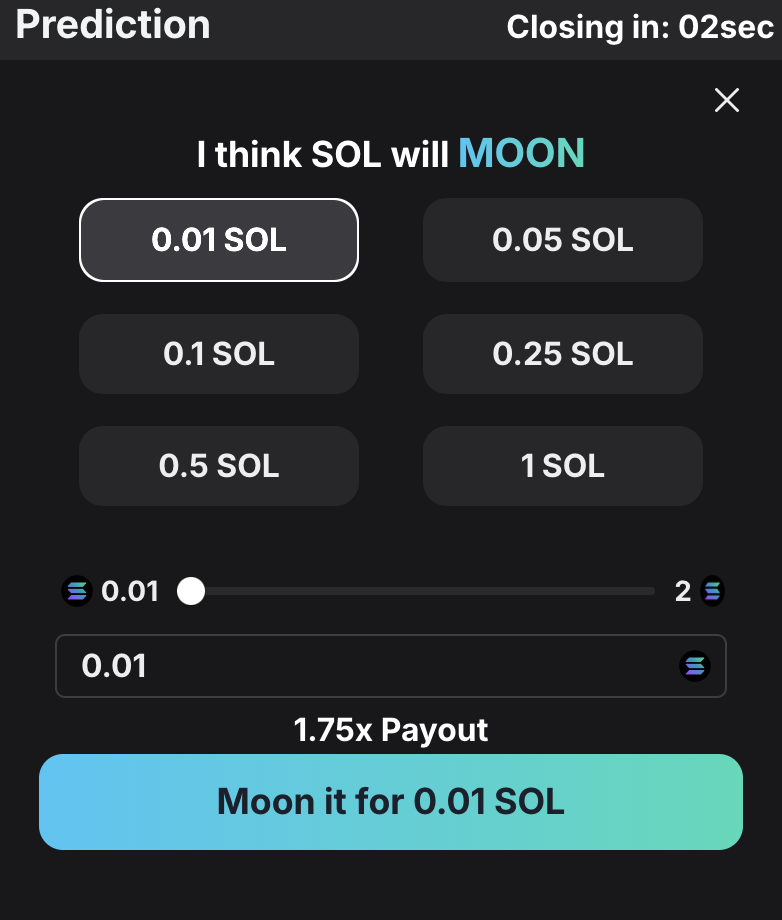This screenshot has width=782, height=920.
Task: Click the middle of the amount slider track
Action: pyautogui.click(x=420, y=592)
